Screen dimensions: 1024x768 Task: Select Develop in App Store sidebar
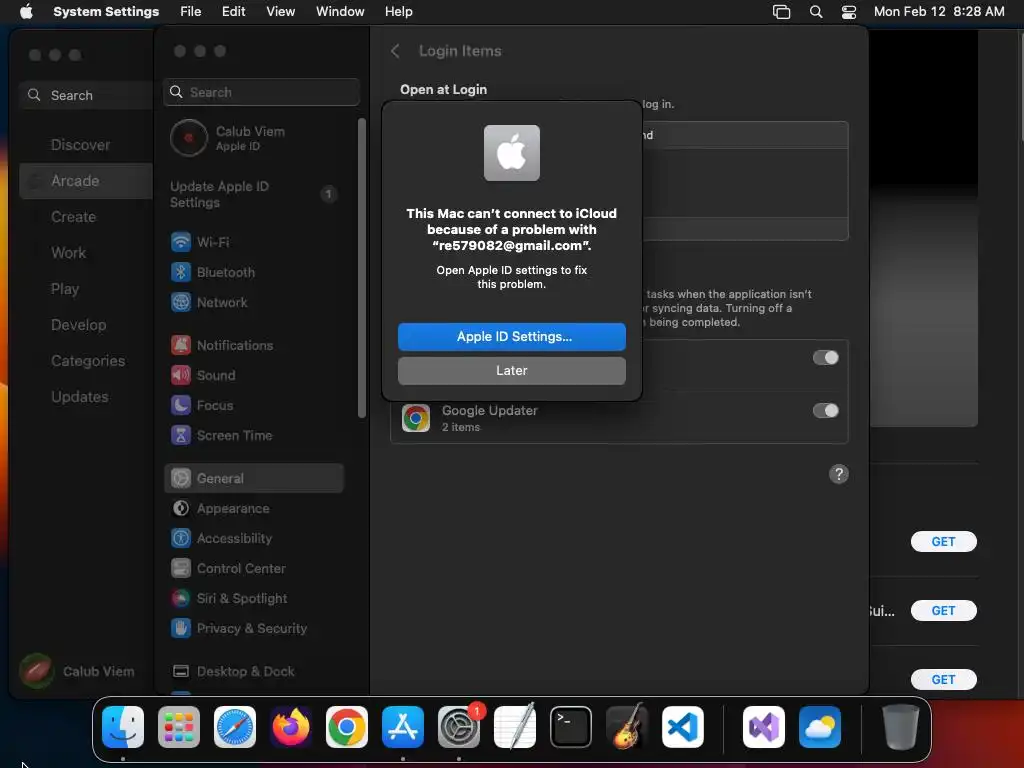[78, 325]
